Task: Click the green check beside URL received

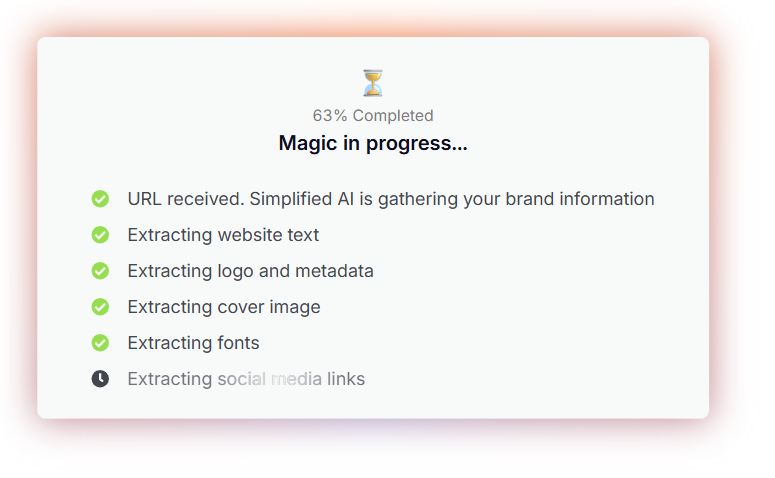Action: coord(100,199)
